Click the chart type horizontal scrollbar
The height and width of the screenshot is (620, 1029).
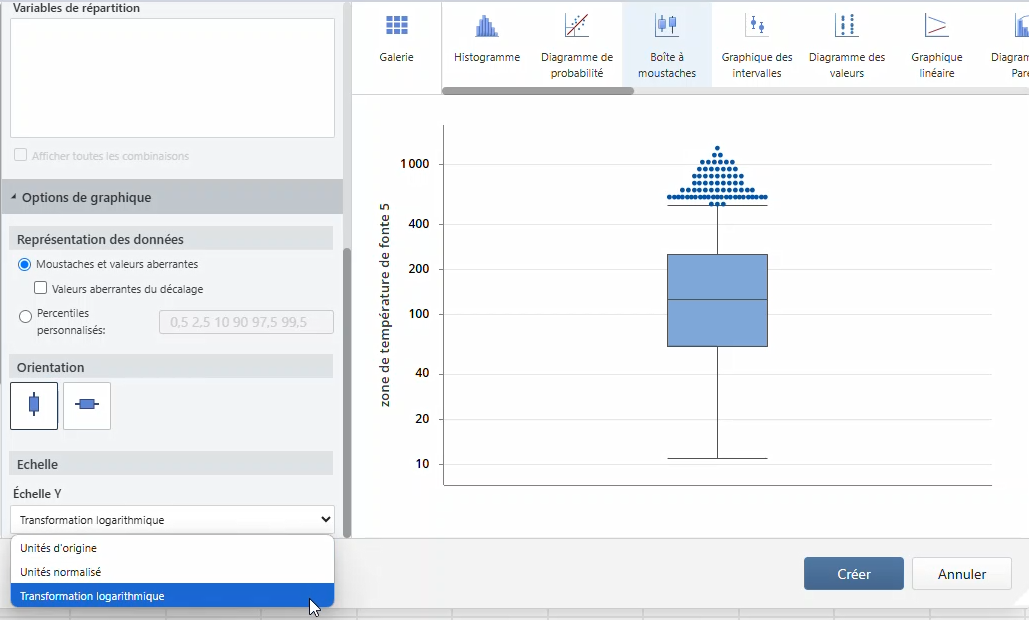coord(537,91)
